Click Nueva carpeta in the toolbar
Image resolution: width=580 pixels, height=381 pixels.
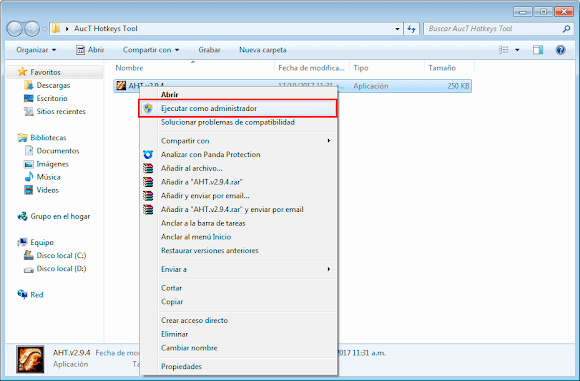pos(263,50)
